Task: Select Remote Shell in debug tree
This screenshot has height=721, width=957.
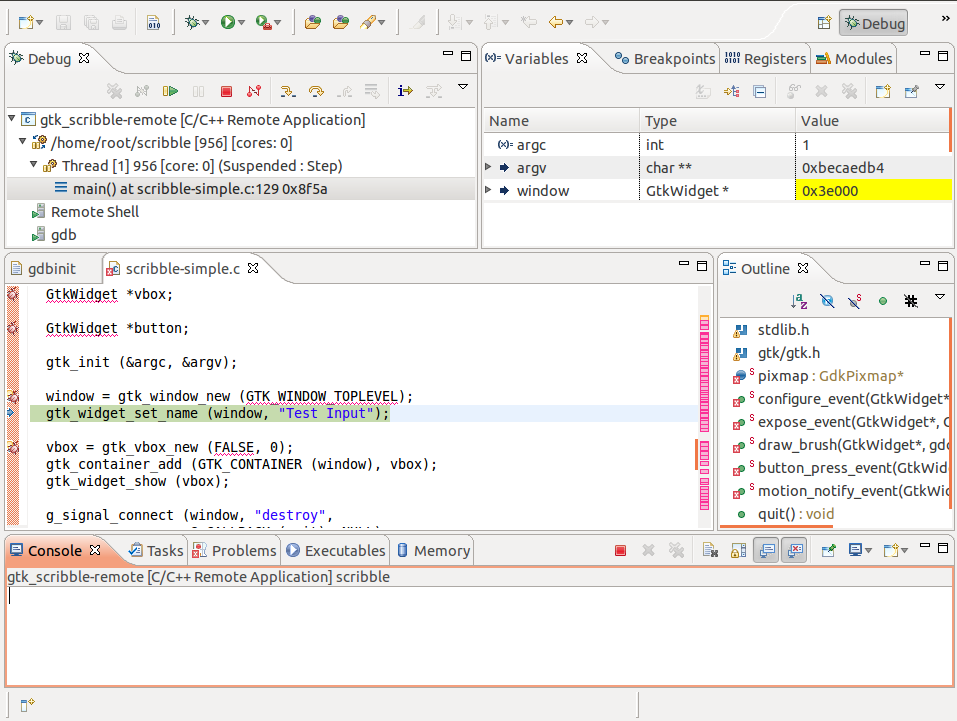Action: (x=95, y=212)
